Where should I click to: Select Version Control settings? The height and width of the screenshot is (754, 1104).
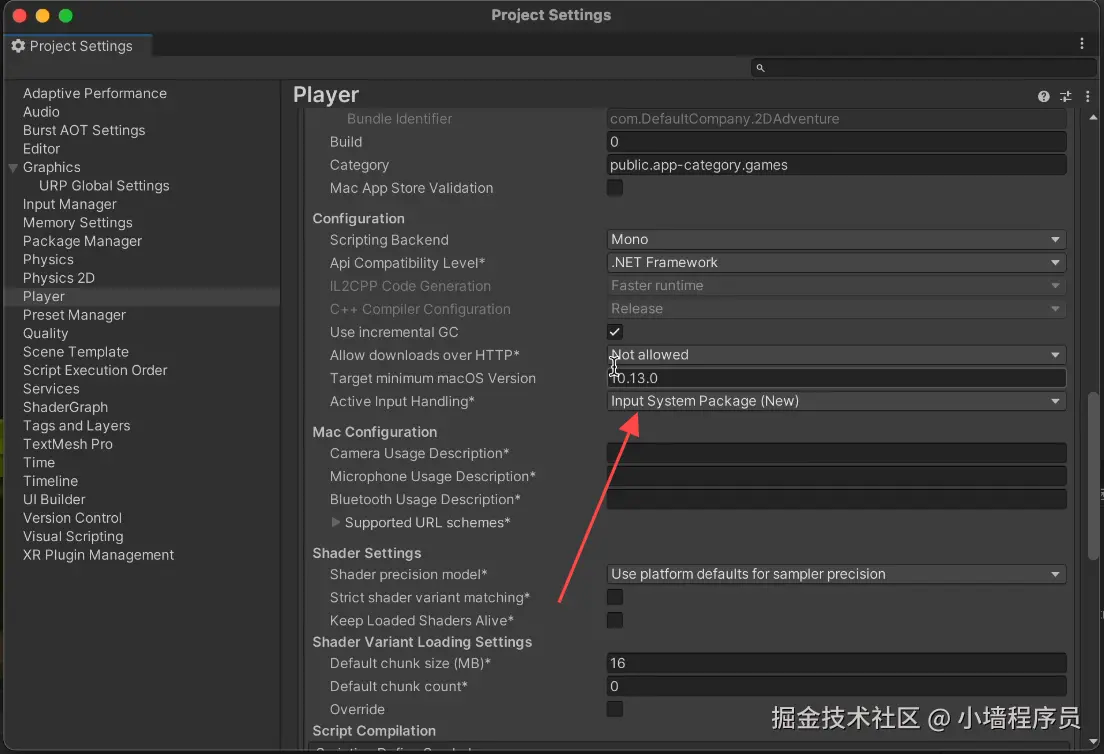[x=72, y=518]
